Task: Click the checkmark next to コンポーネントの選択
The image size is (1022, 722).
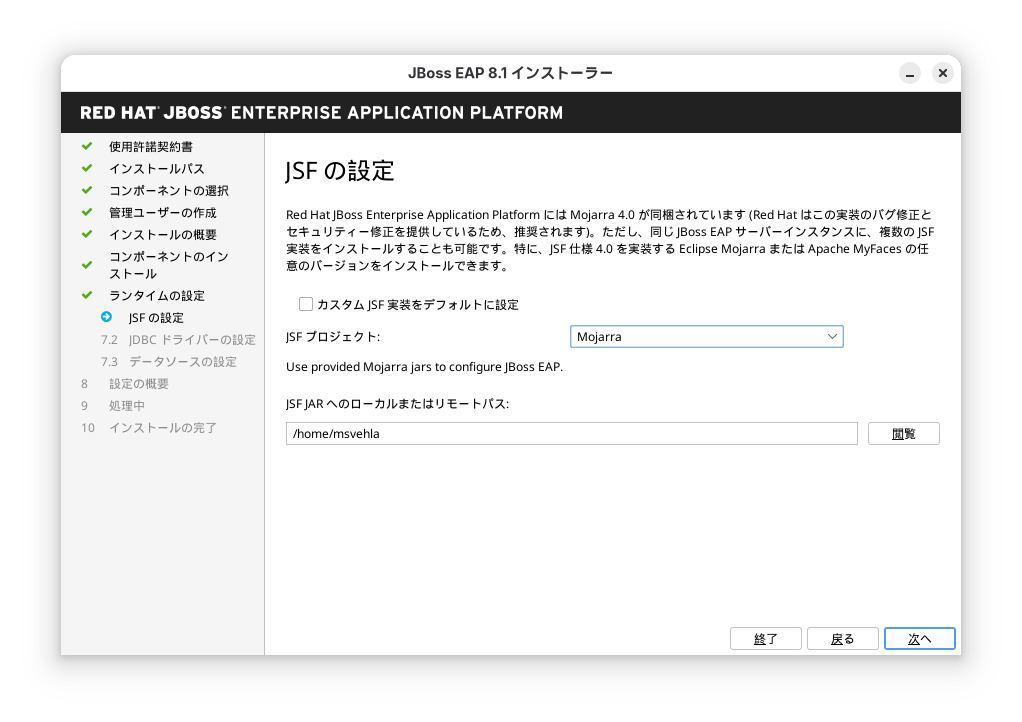Action: tap(87, 190)
